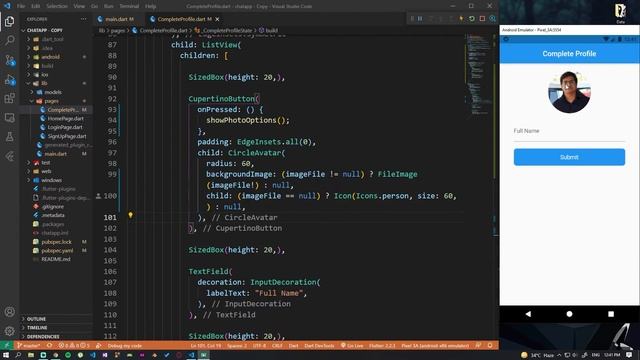Image resolution: width=640 pixels, height=360 pixels.
Task: Open the Run menu
Action: point(109,6)
